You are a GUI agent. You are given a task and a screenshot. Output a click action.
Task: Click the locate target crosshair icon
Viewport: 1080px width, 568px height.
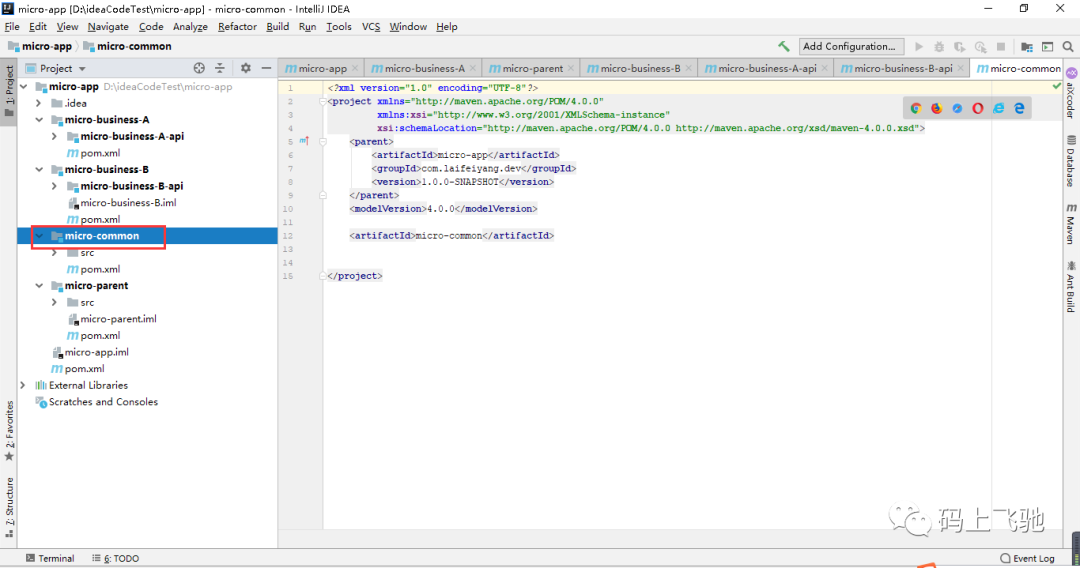199,68
